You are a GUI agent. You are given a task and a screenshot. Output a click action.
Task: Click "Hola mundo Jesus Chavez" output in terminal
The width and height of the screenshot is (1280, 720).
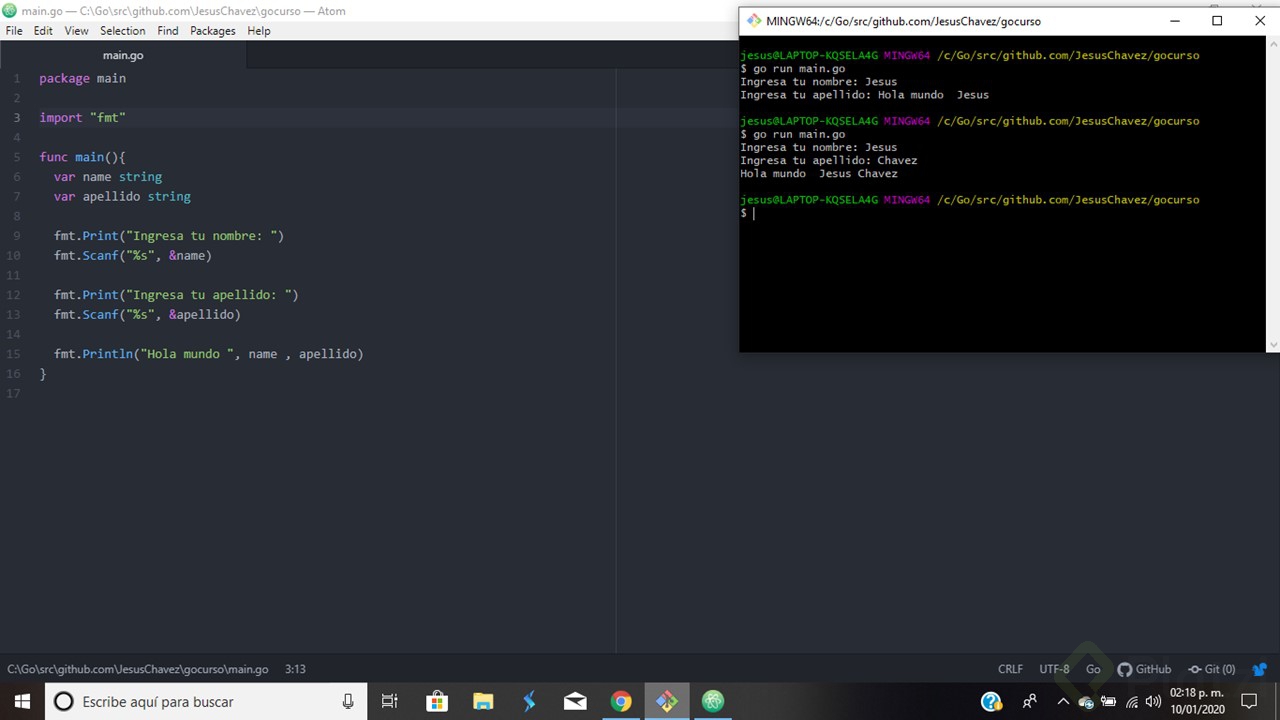[x=819, y=174]
